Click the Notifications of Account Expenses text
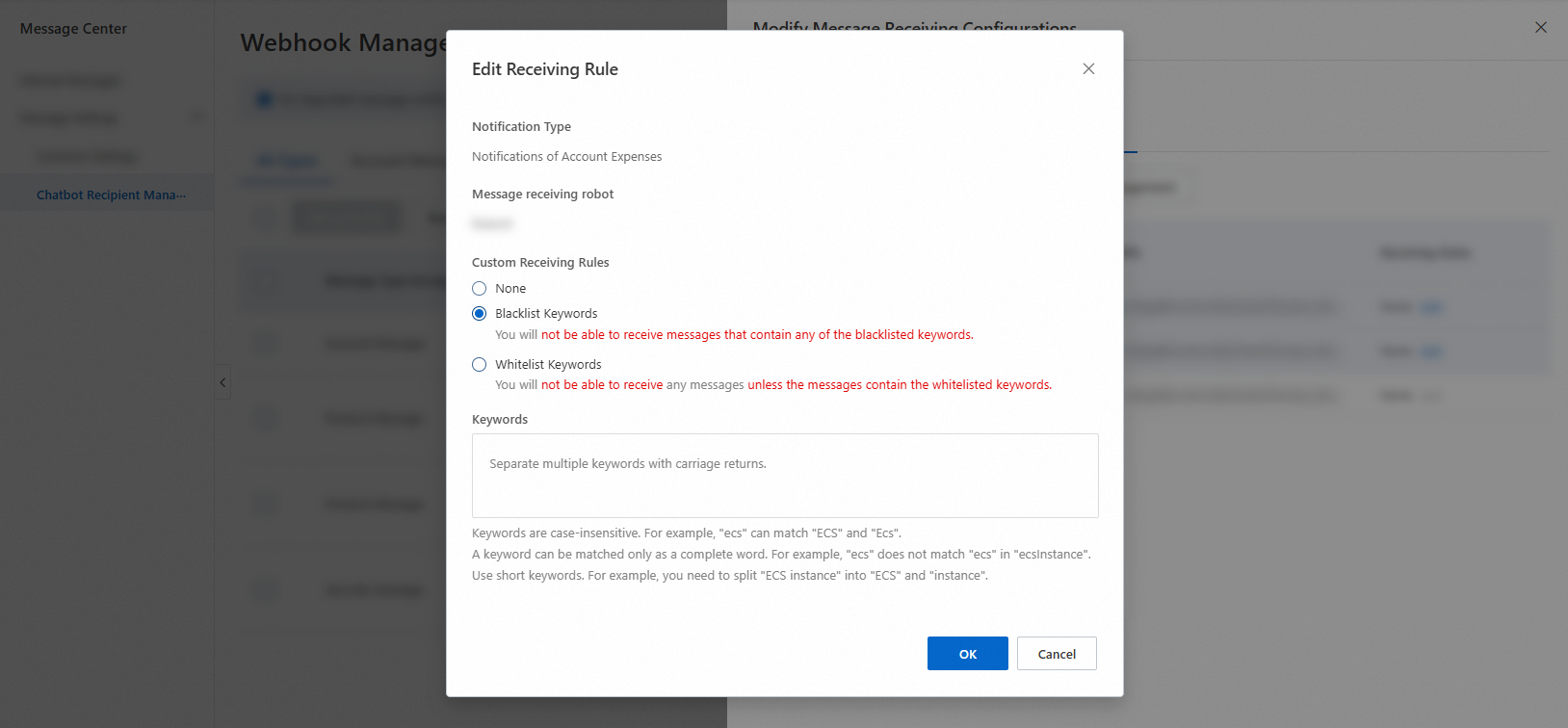This screenshot has width=1568, height=728. point(566,156)
